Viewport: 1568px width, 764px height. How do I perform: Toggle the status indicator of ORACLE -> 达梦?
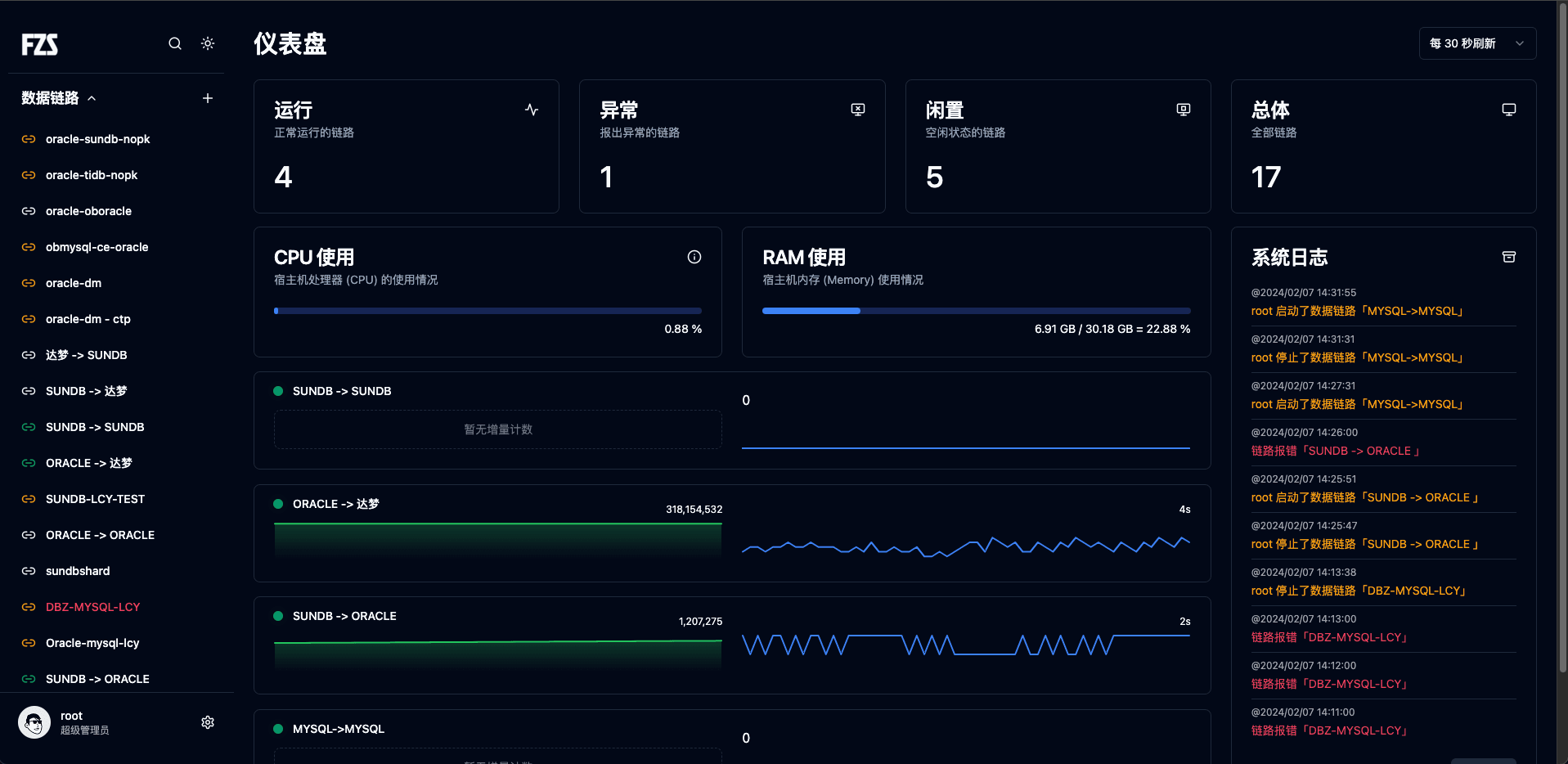pos(278,503)
